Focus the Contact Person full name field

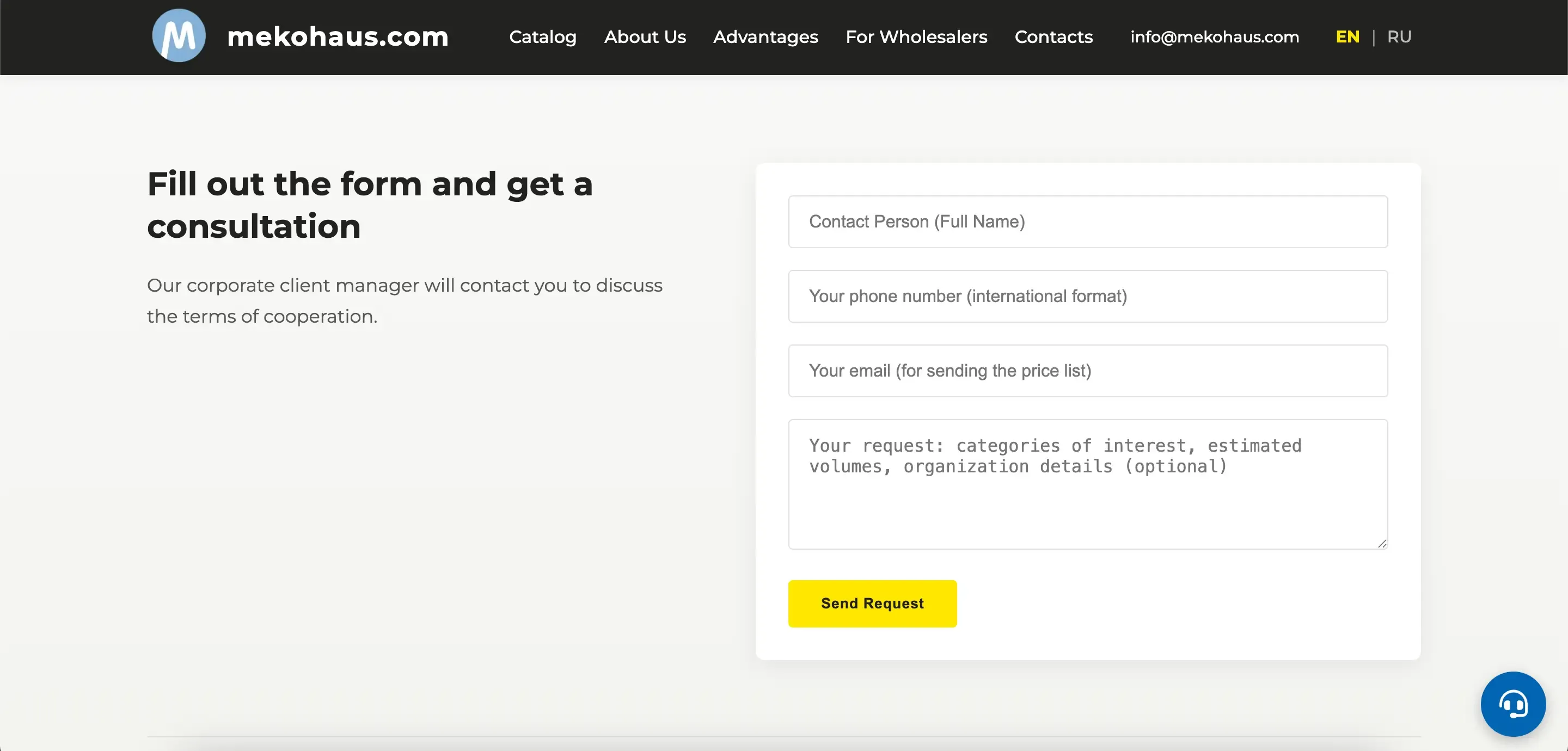point(1087,221)
